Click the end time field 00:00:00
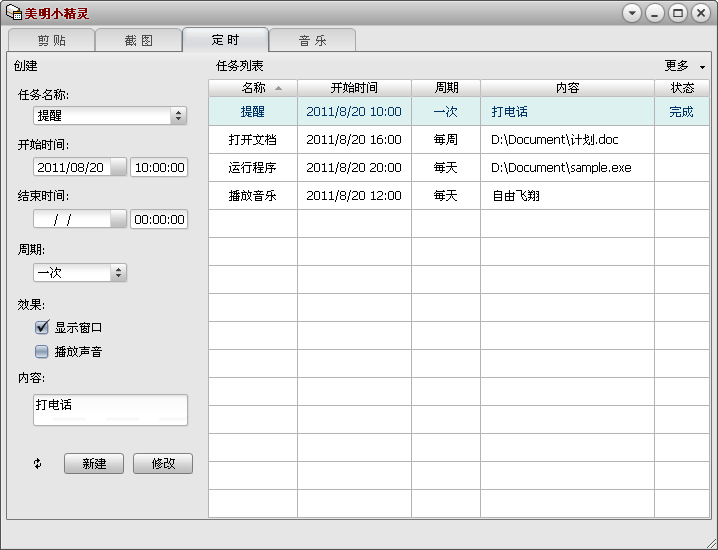718x550 pixels. [x=159, y=219]
